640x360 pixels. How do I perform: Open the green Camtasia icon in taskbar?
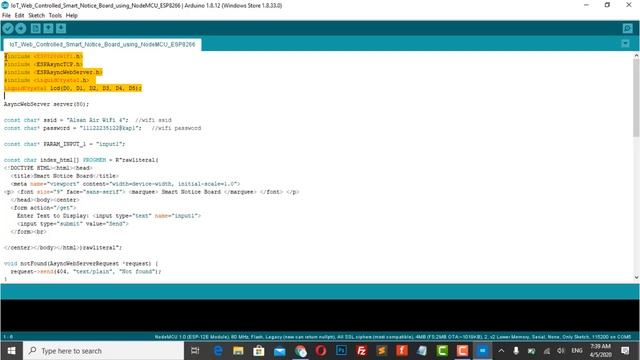point(442,351)
